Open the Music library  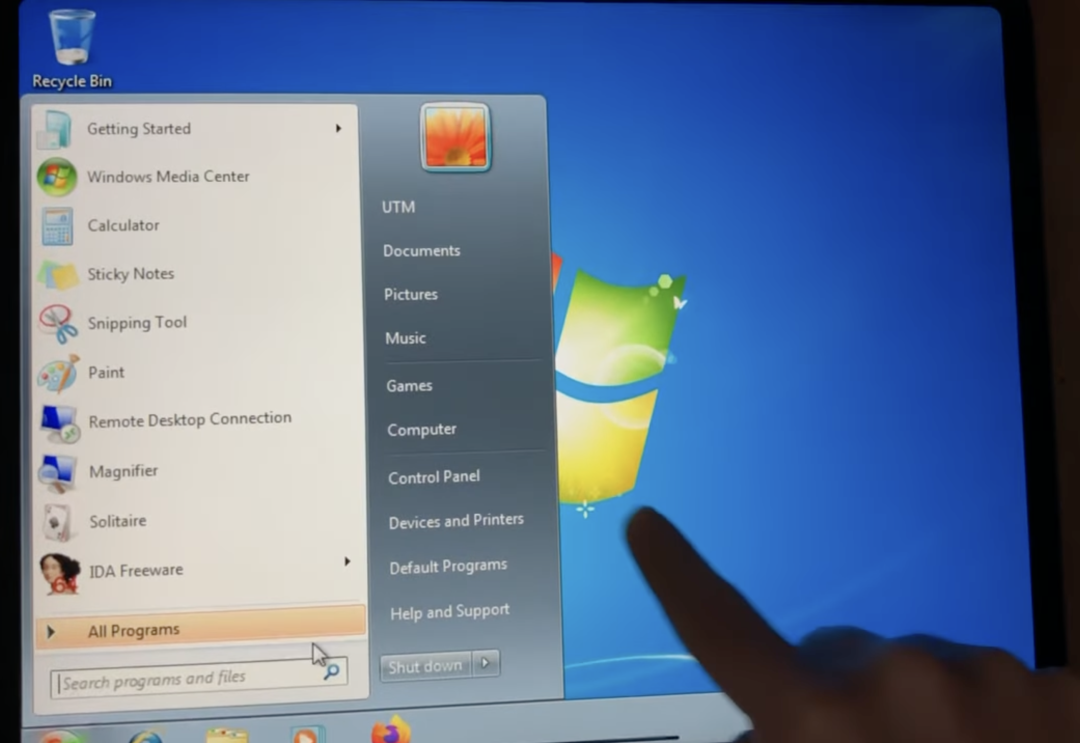click(x=405, y=338)
